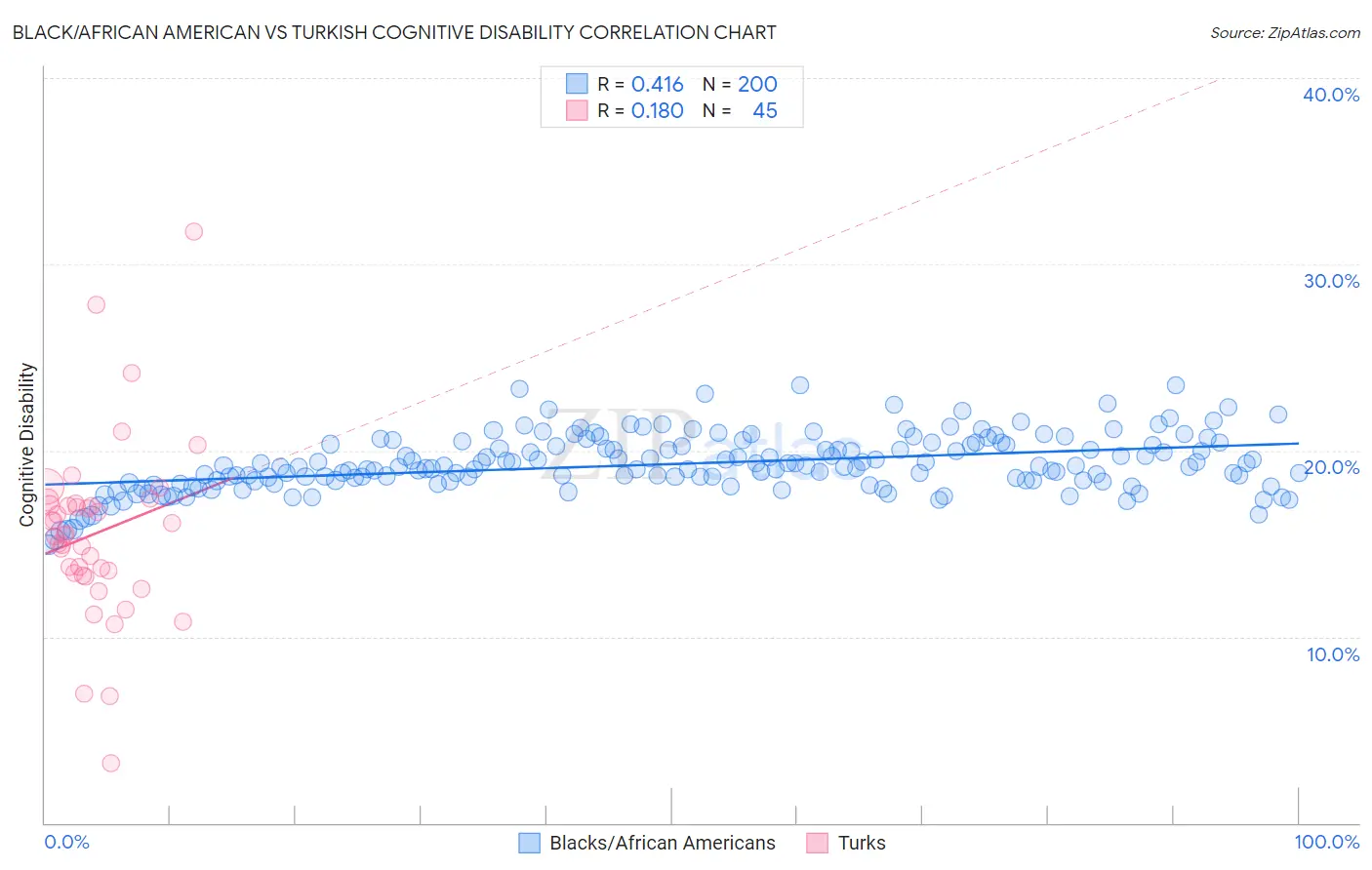Select the Turks legend label
The height and width of the screenshot is (870, 1372).
862,843
